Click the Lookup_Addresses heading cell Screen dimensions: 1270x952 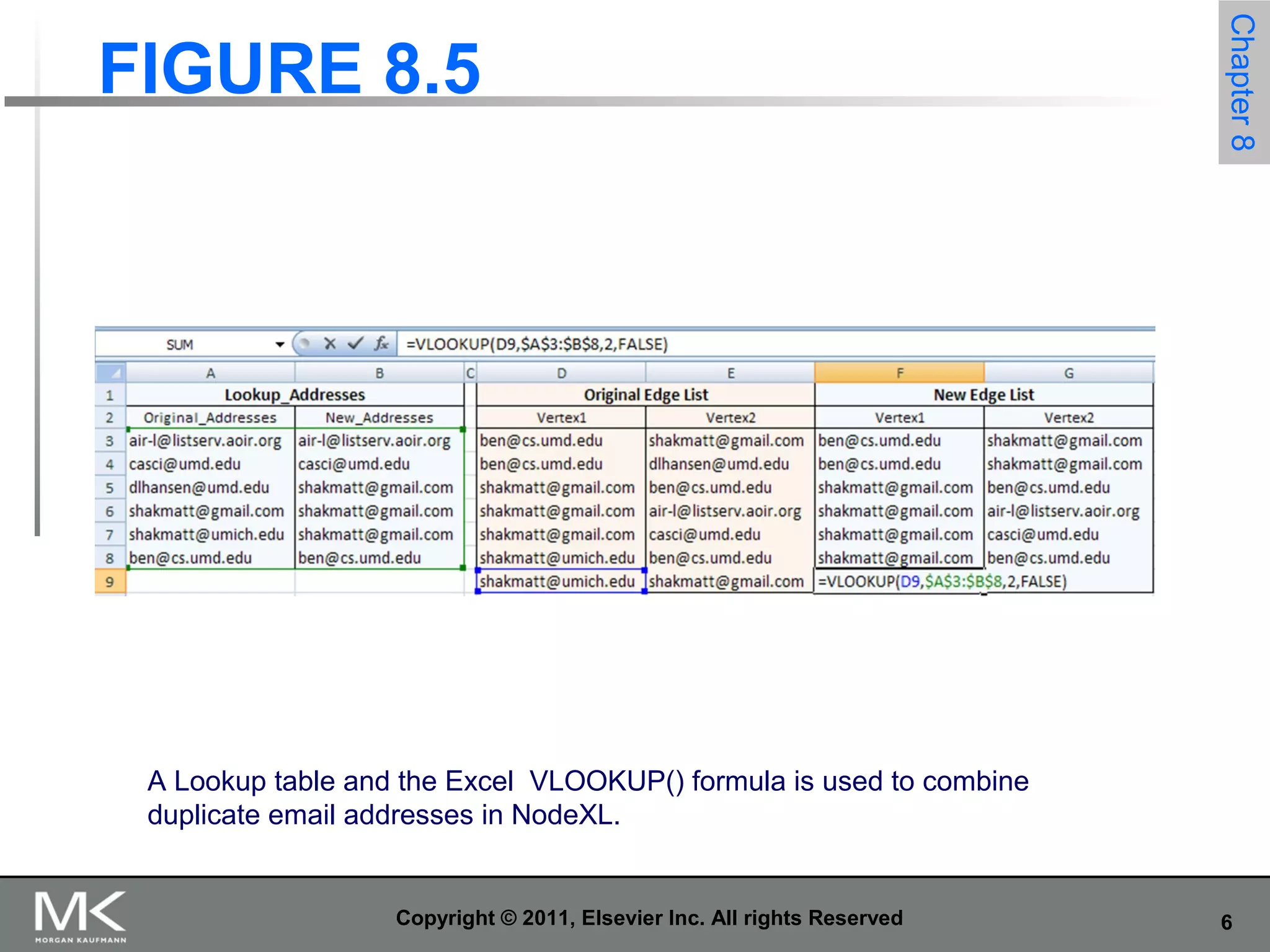tap(295, 395)
